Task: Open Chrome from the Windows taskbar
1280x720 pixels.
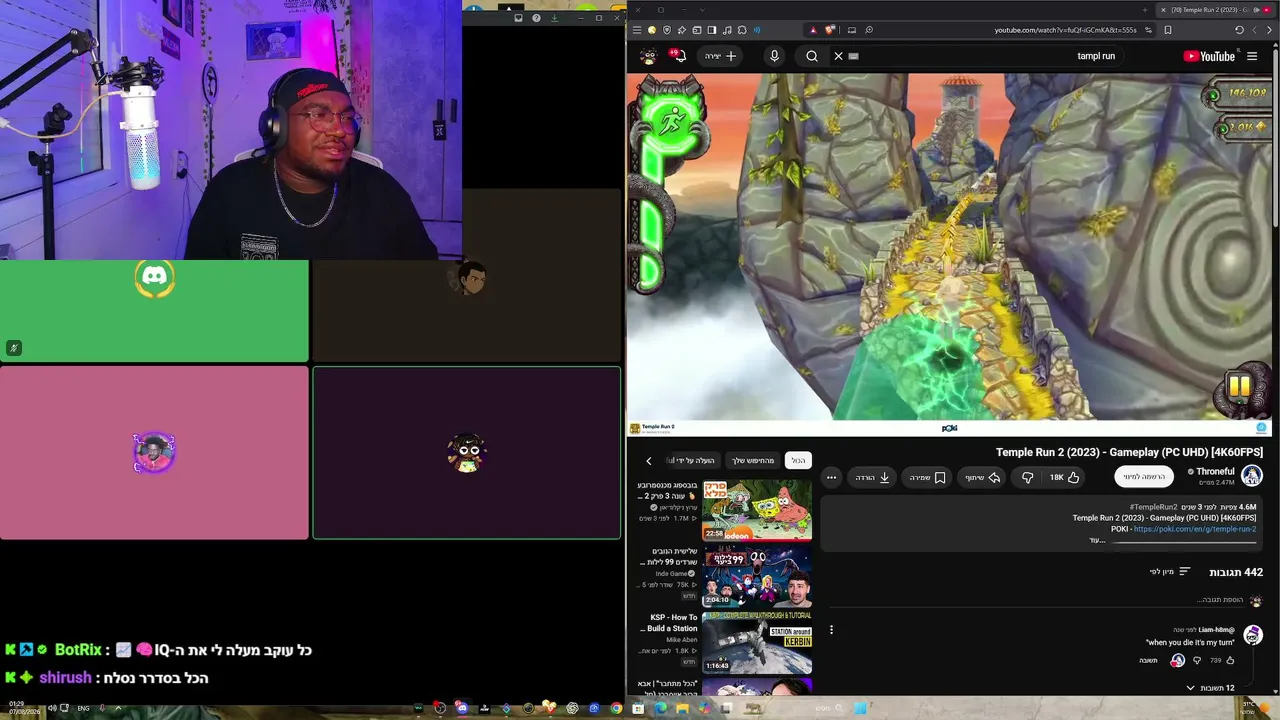Action: pyautogui.click(x=616, y=708)
